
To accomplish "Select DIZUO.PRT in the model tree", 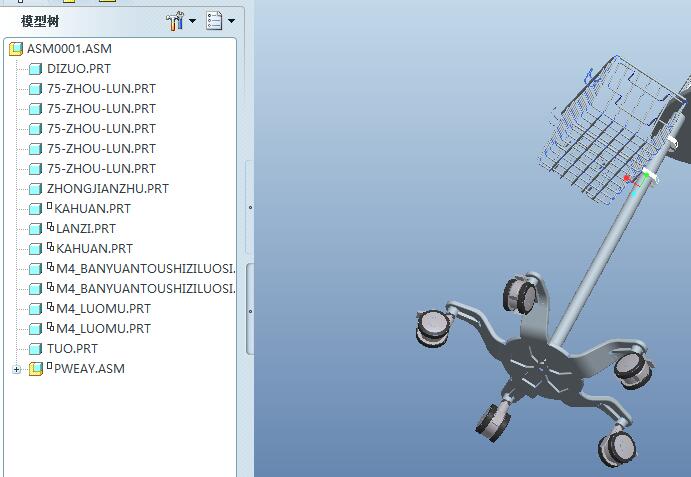I will 79,69.
